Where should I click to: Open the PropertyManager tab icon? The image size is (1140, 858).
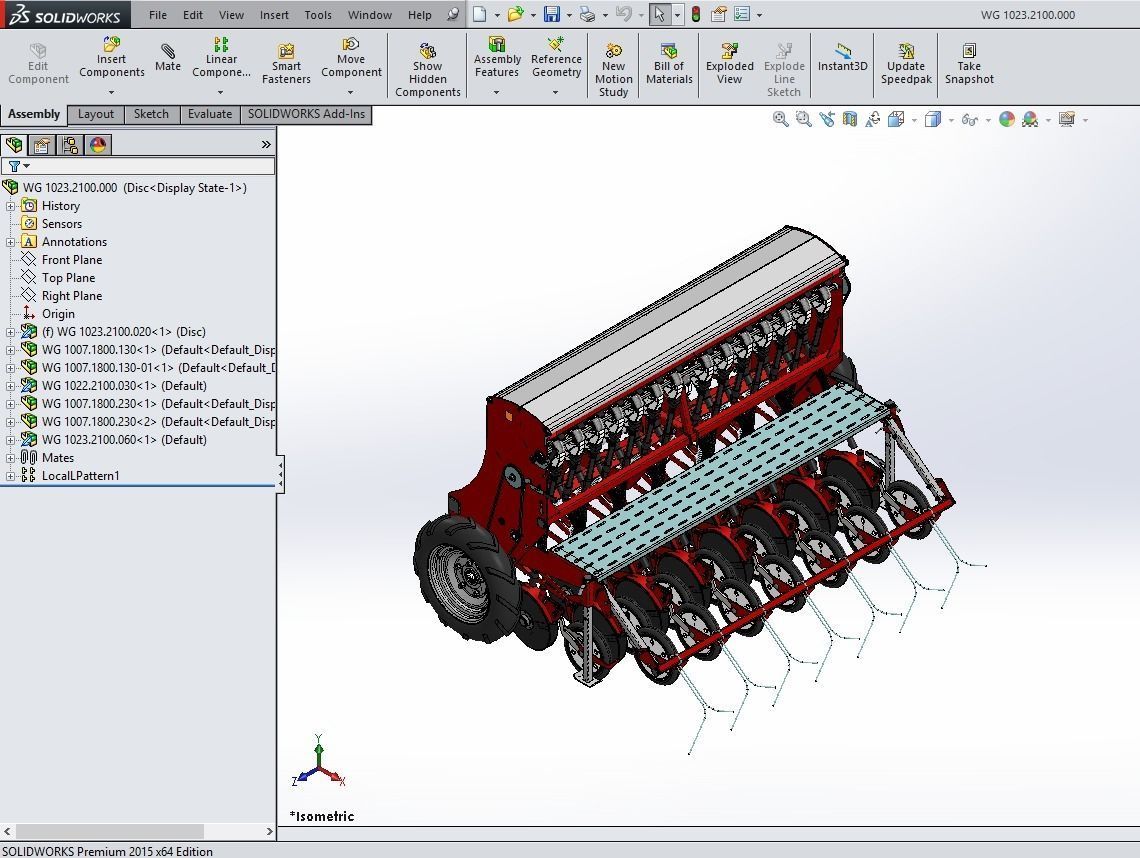[41, 145]
